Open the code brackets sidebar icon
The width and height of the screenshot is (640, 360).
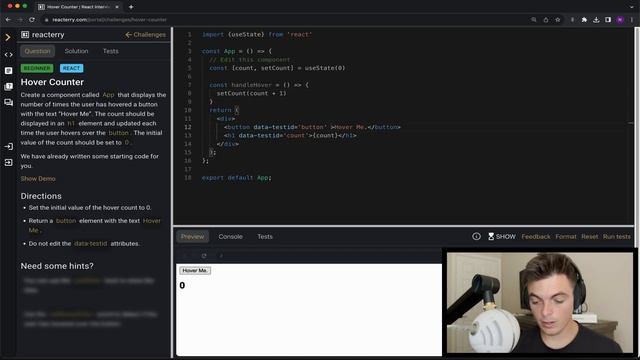[x=8, y=54]
